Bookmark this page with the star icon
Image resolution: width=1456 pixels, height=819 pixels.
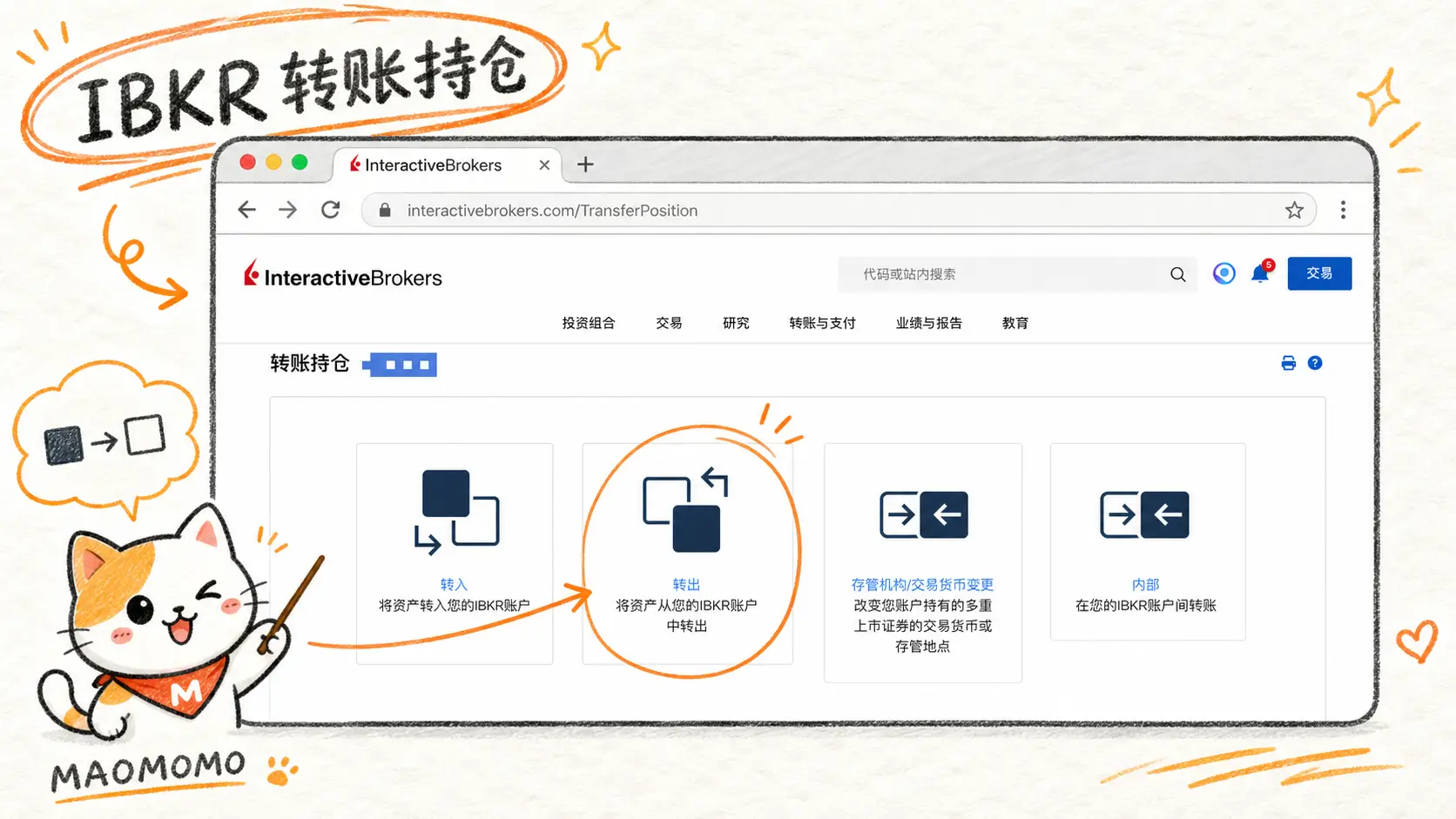click(x=1294, y=210)
